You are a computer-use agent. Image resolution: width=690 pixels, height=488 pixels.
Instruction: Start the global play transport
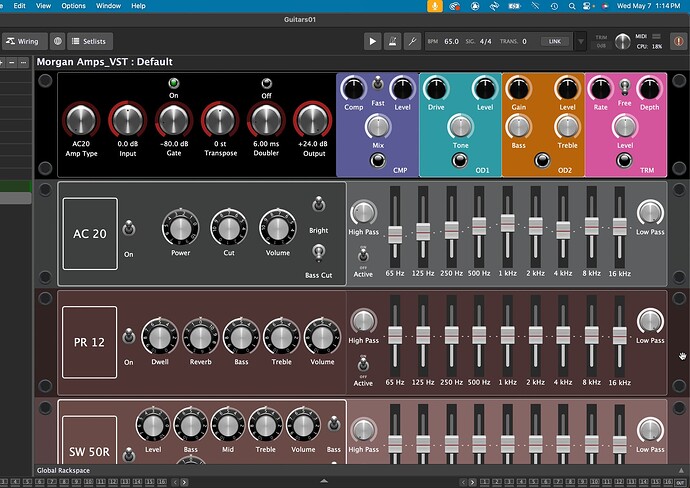372,41
